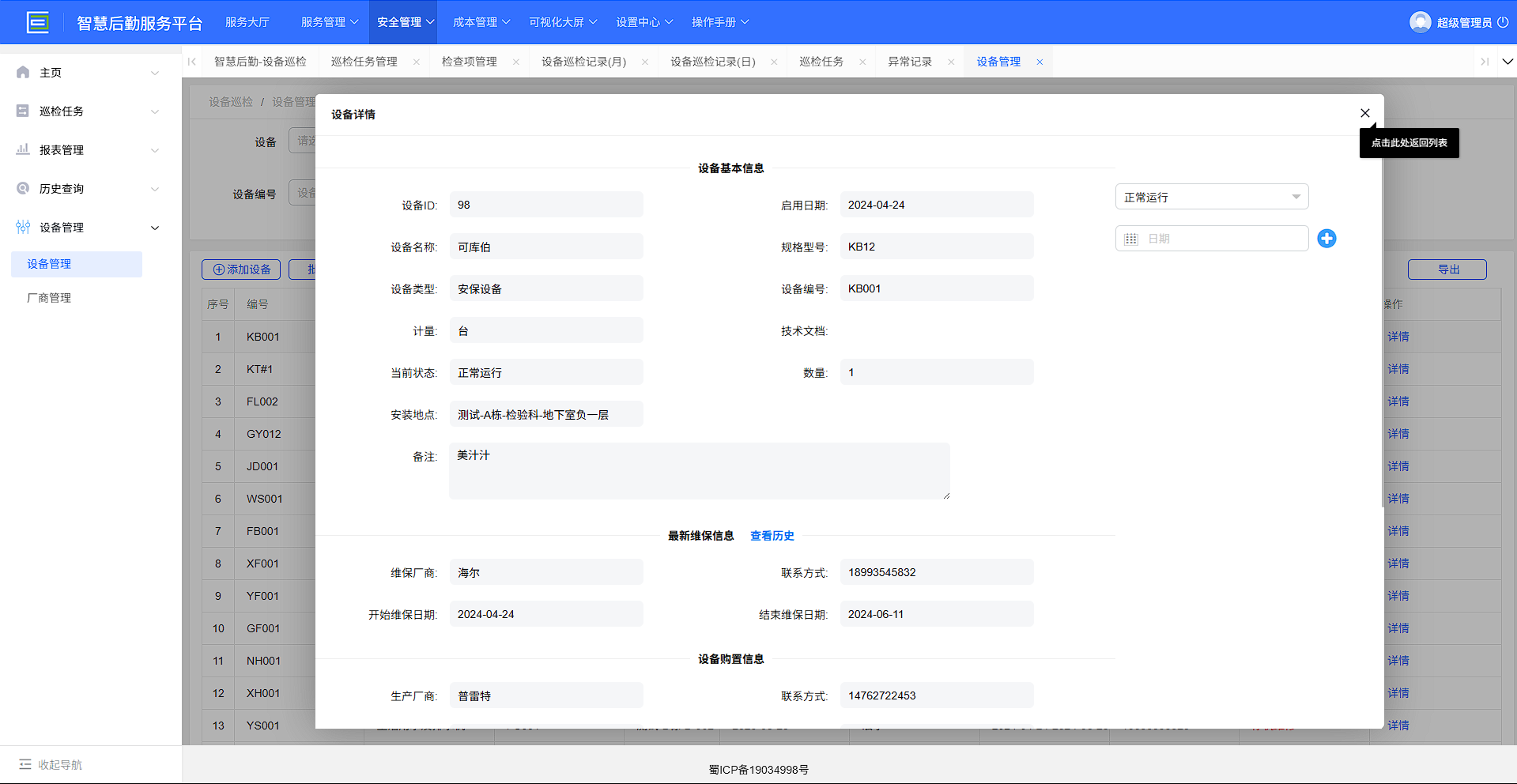Click table cell XF001 in background list
Image resolution: width=1517 pixels, height=784 pixels.
(x=262, y=563)
